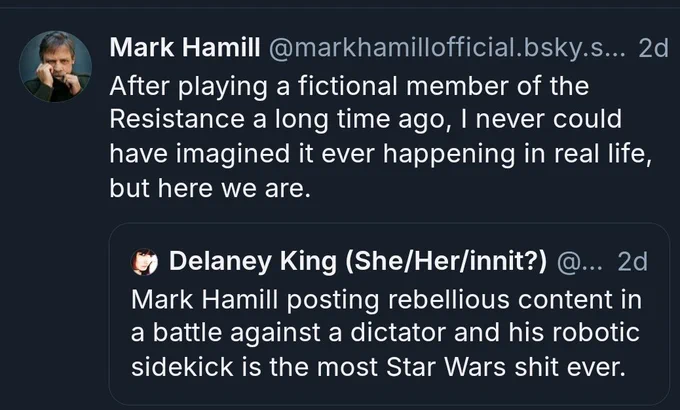Click the line "After playing a fictional member of the"
This screenshot has width=680, height=410.
[349, 86]
